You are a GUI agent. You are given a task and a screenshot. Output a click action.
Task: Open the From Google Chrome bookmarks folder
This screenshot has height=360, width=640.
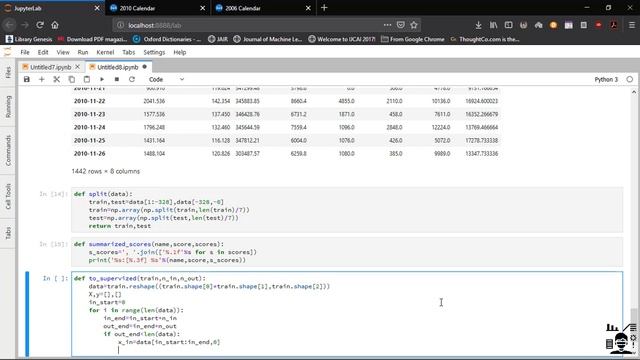coord(413,39)
